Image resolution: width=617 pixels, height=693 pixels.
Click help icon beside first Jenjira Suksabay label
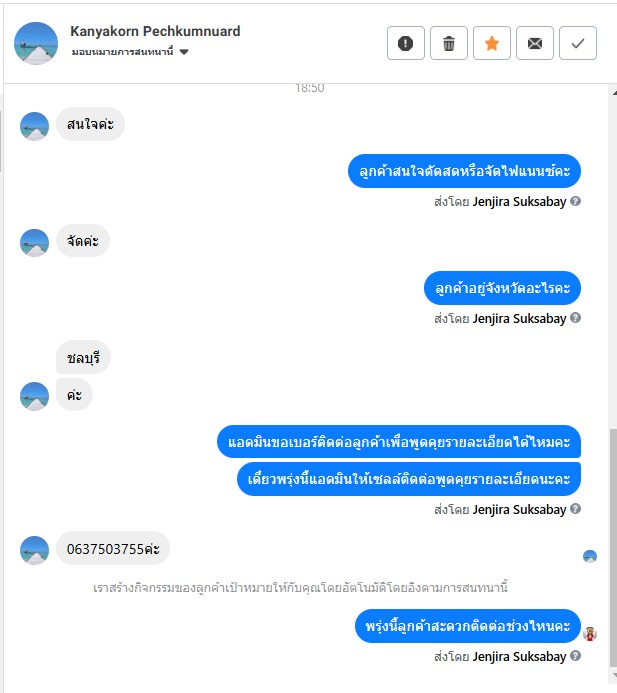click(575, 201)
